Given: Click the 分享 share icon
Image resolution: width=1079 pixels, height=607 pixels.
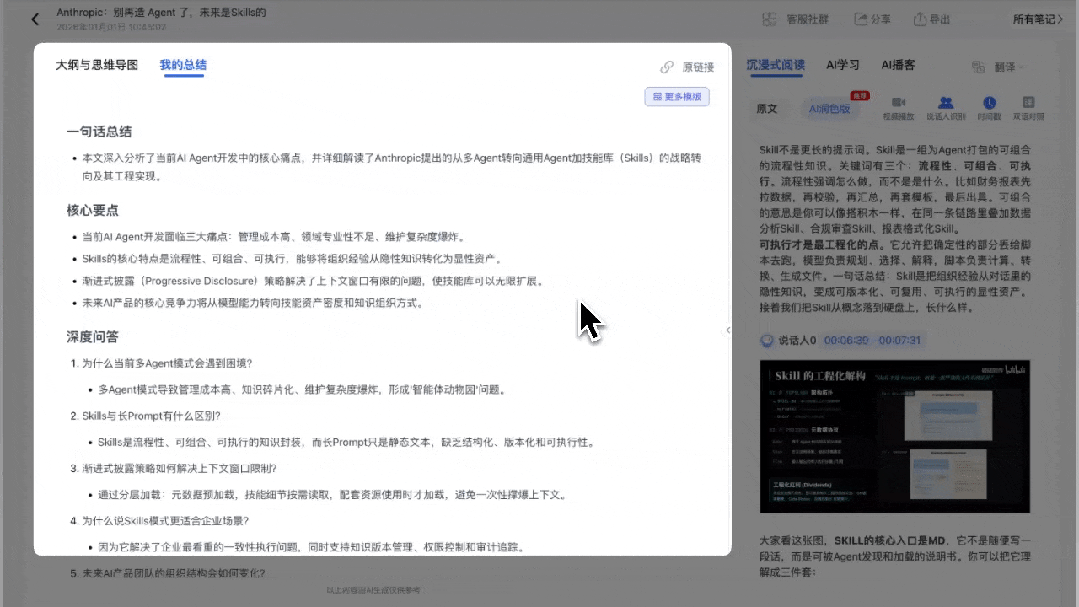Looking at the screenshot, I should click(860, 19).
